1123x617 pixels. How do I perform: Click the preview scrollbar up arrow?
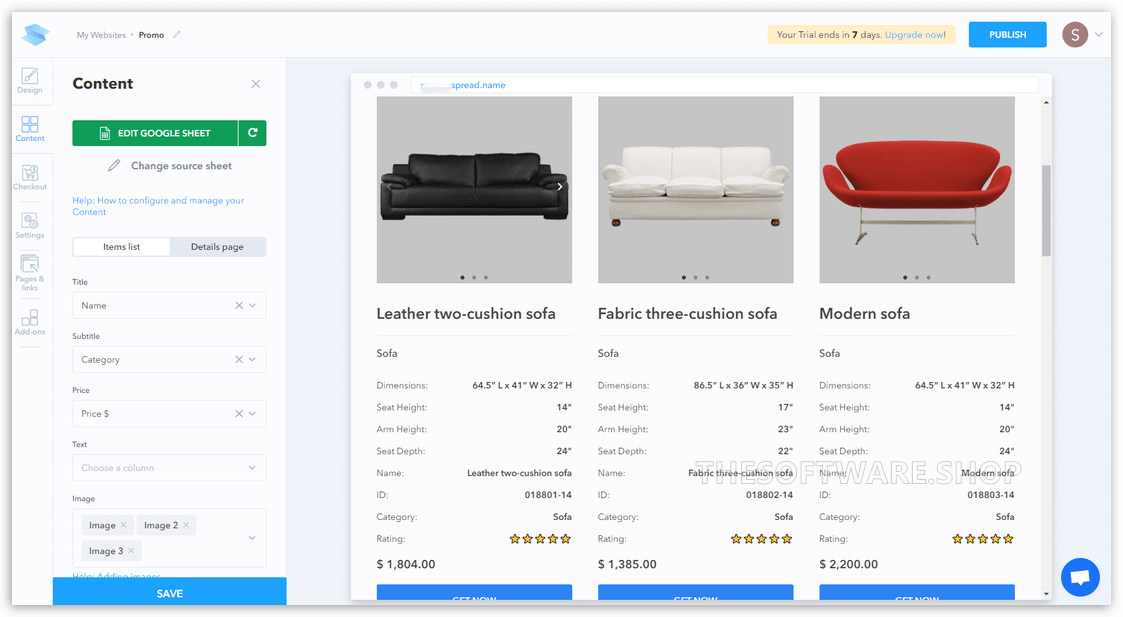1046,102
